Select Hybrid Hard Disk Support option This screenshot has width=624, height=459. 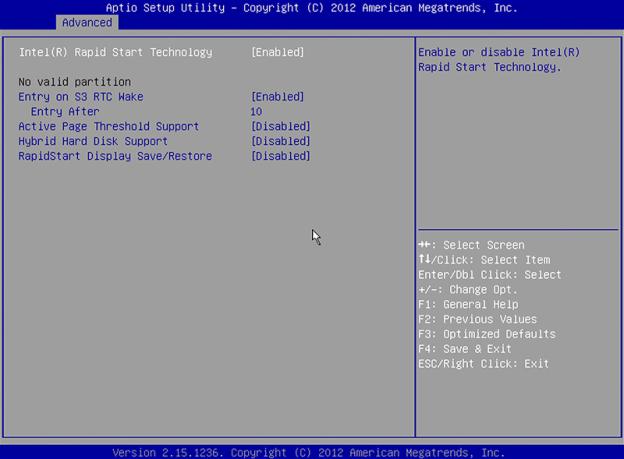[x=93, y=141]
